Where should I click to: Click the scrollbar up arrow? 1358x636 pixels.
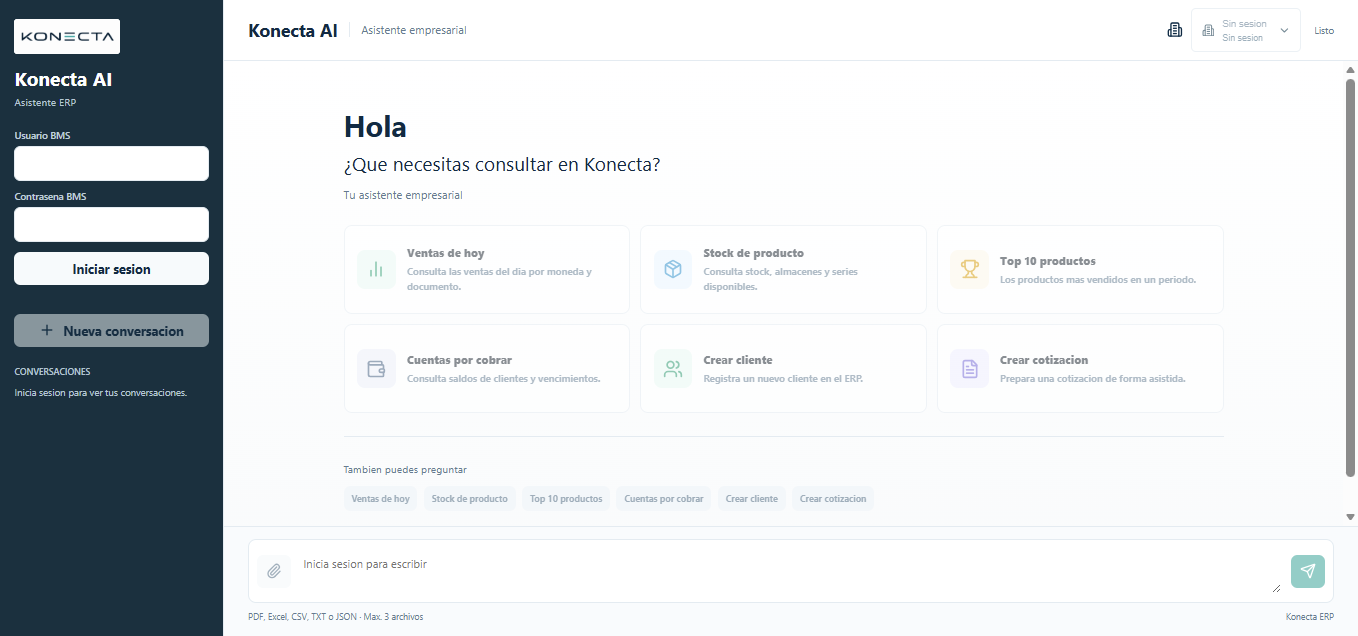pos(1350,69)
